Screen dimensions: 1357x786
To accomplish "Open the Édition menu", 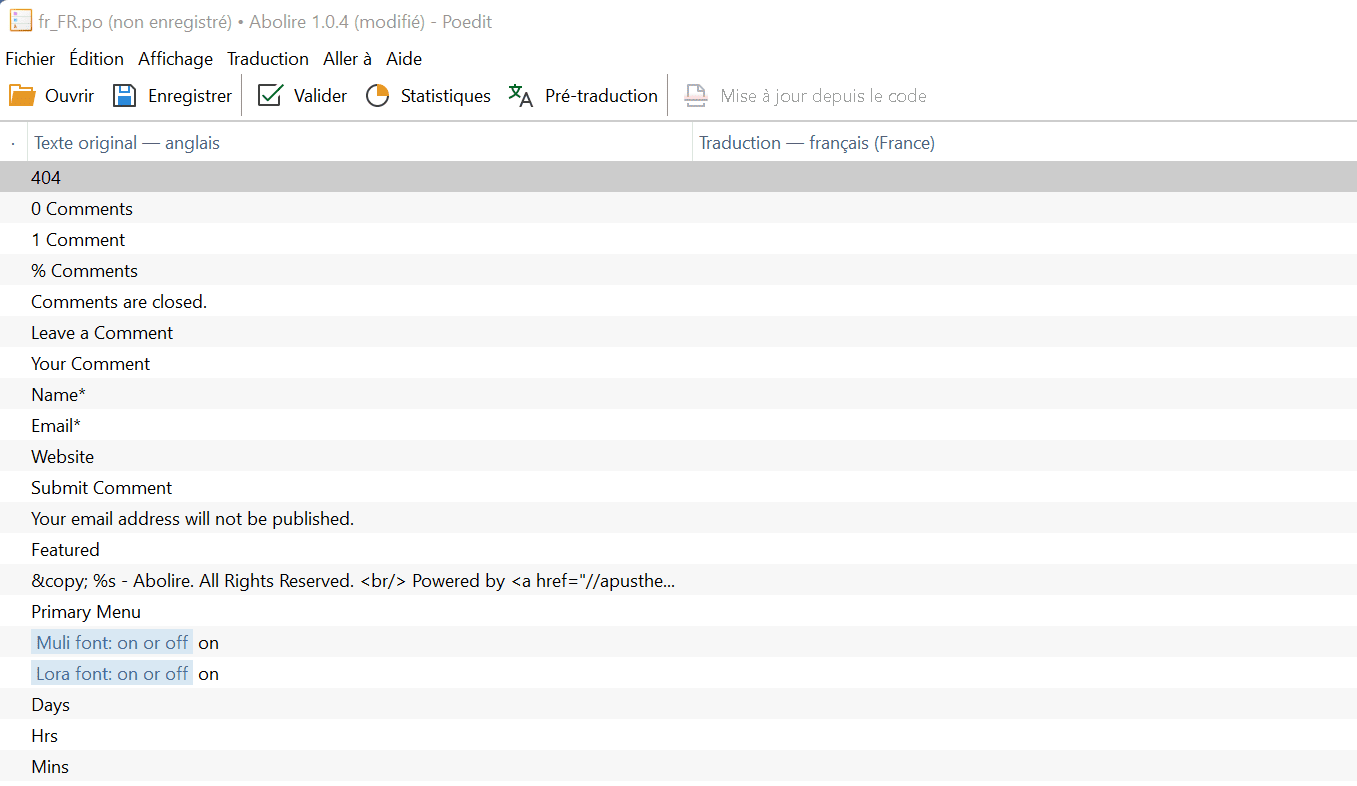I will point(96,59).
